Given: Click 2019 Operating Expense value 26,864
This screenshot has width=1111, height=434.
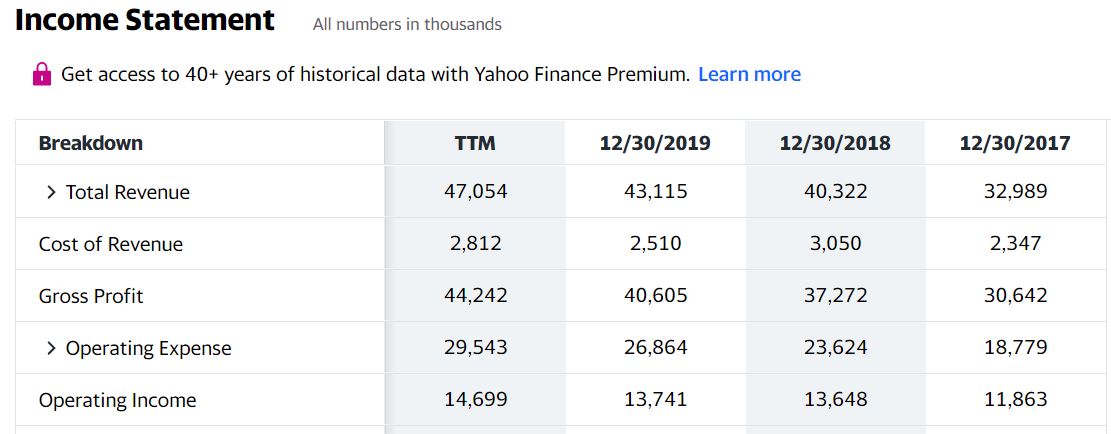Looking at the screenshot, I should tap(655, 347).
